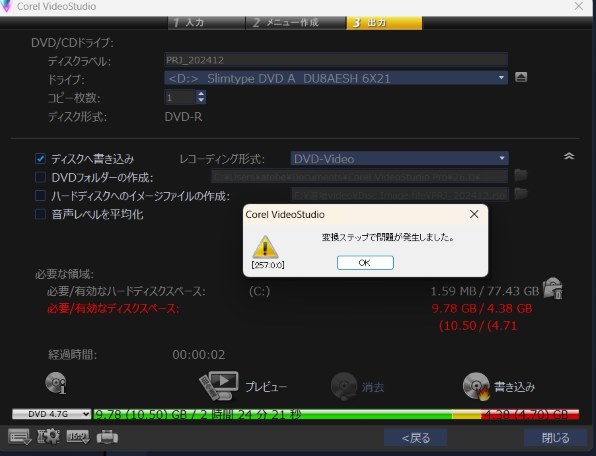Click the burn disc icon
The height and width of the screenshot is (456, 596).
pos(476,386)
